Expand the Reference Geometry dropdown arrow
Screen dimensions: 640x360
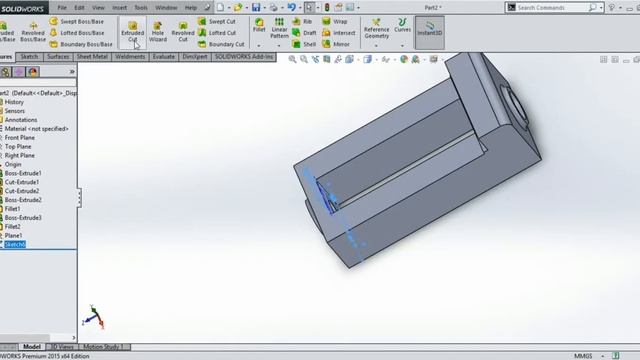(376, 46)
